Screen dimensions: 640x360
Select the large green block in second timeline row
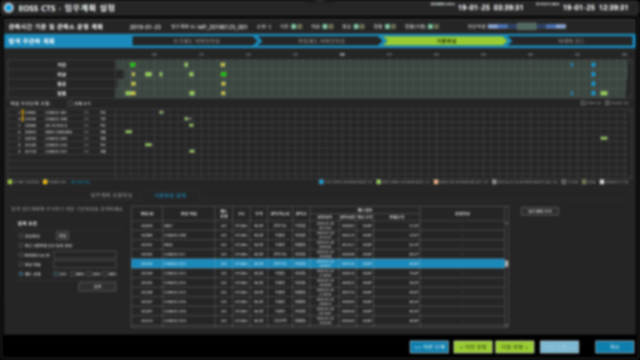[x=223, y=74]
